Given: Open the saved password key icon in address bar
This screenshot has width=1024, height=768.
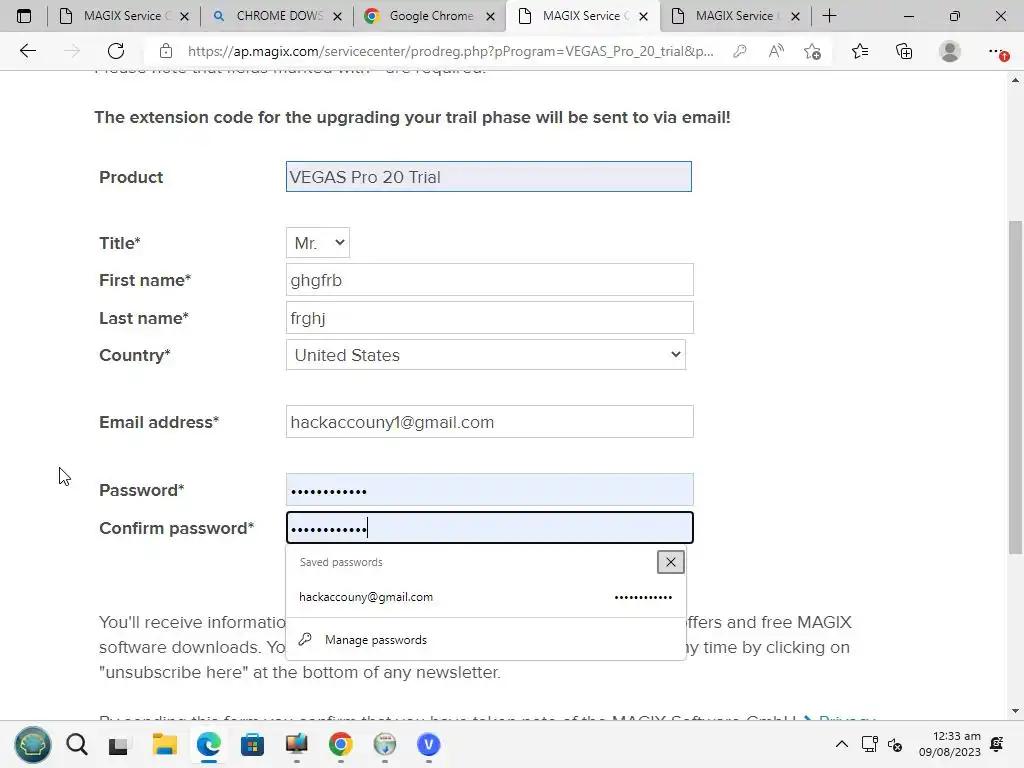Looking at the screenshot, I should [739, 51].
